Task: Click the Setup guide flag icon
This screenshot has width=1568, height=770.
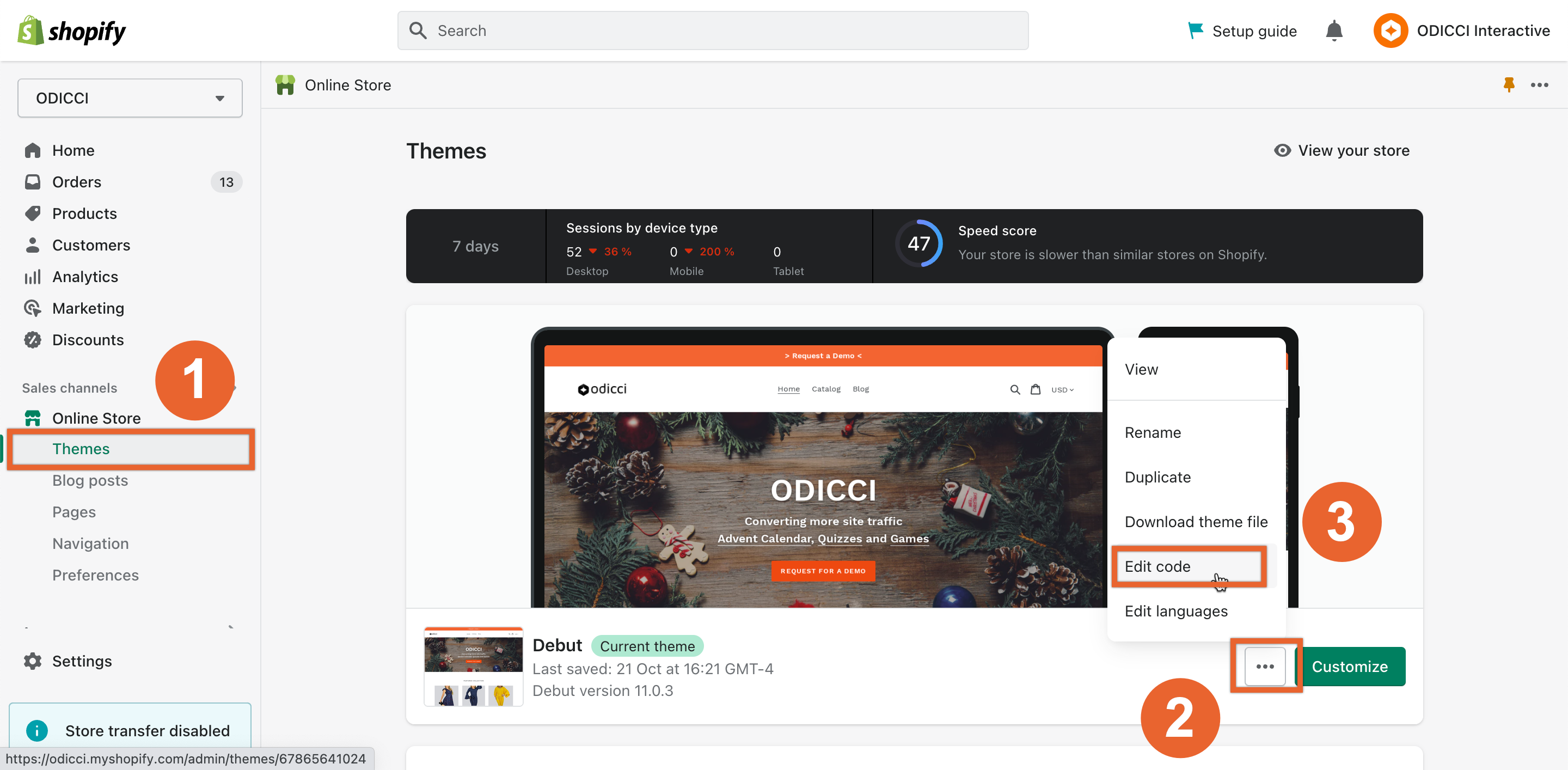Action: [1195, 30]
